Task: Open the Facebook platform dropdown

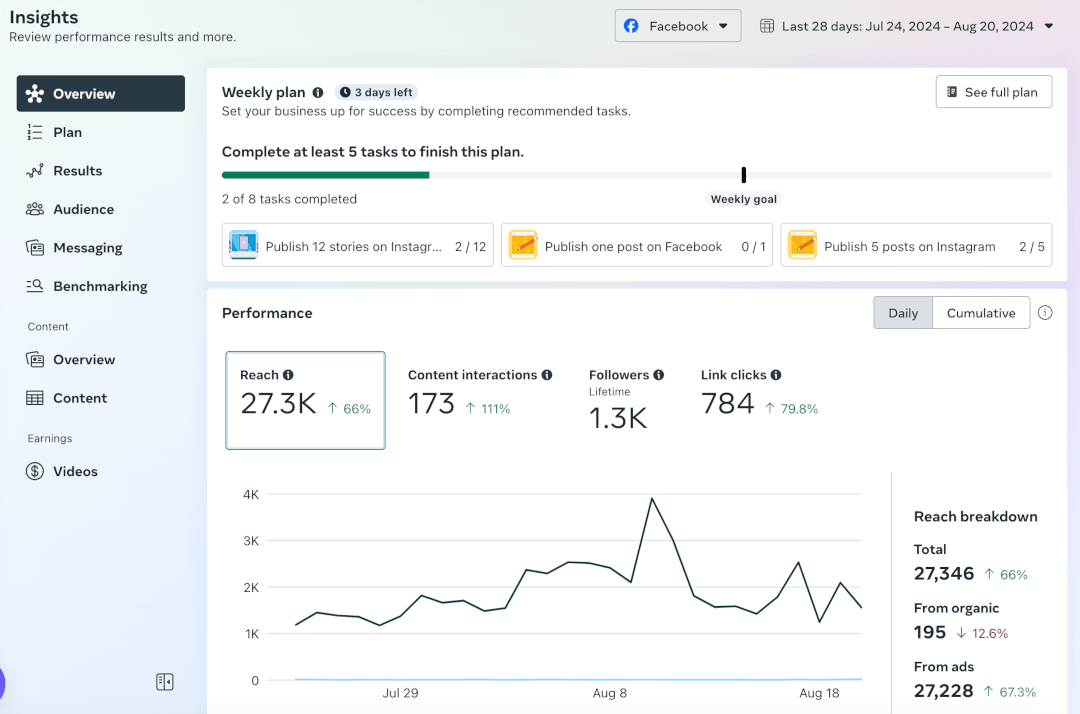Action: pos(678,26)
